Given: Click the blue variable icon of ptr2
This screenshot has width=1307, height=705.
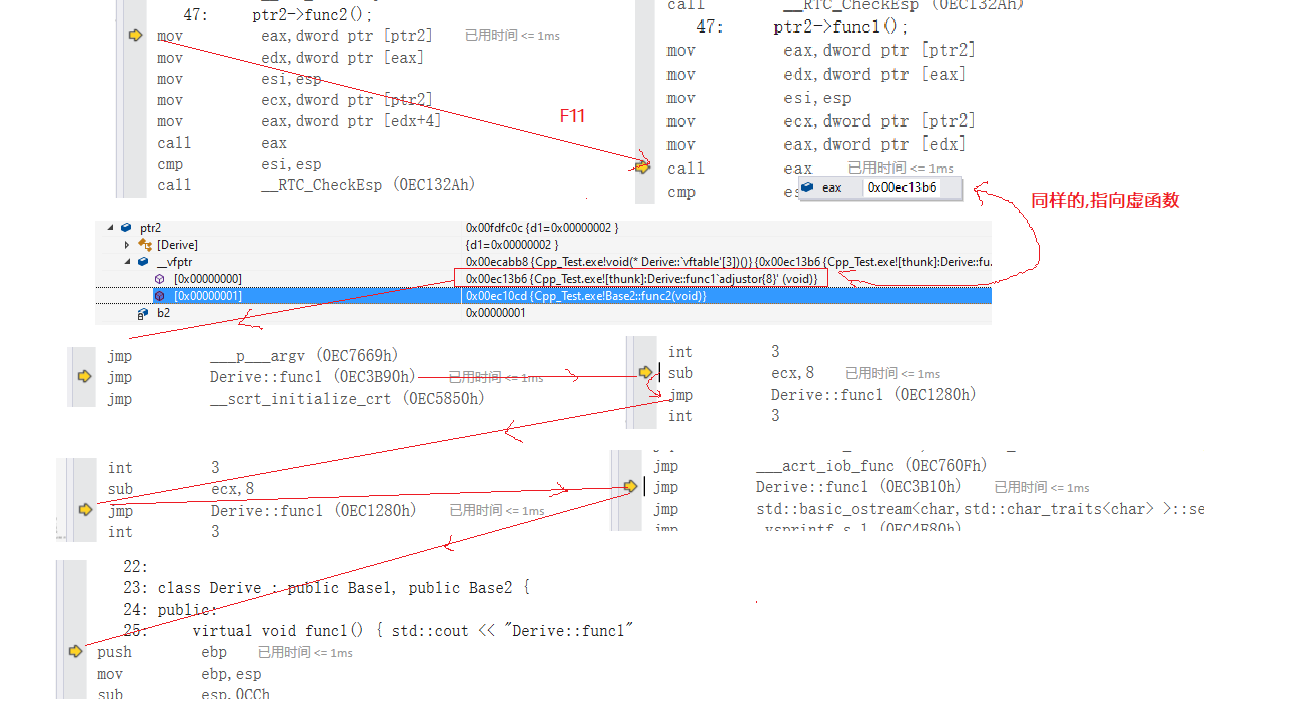Looking at the screenshot, I should tap(126, 228).
